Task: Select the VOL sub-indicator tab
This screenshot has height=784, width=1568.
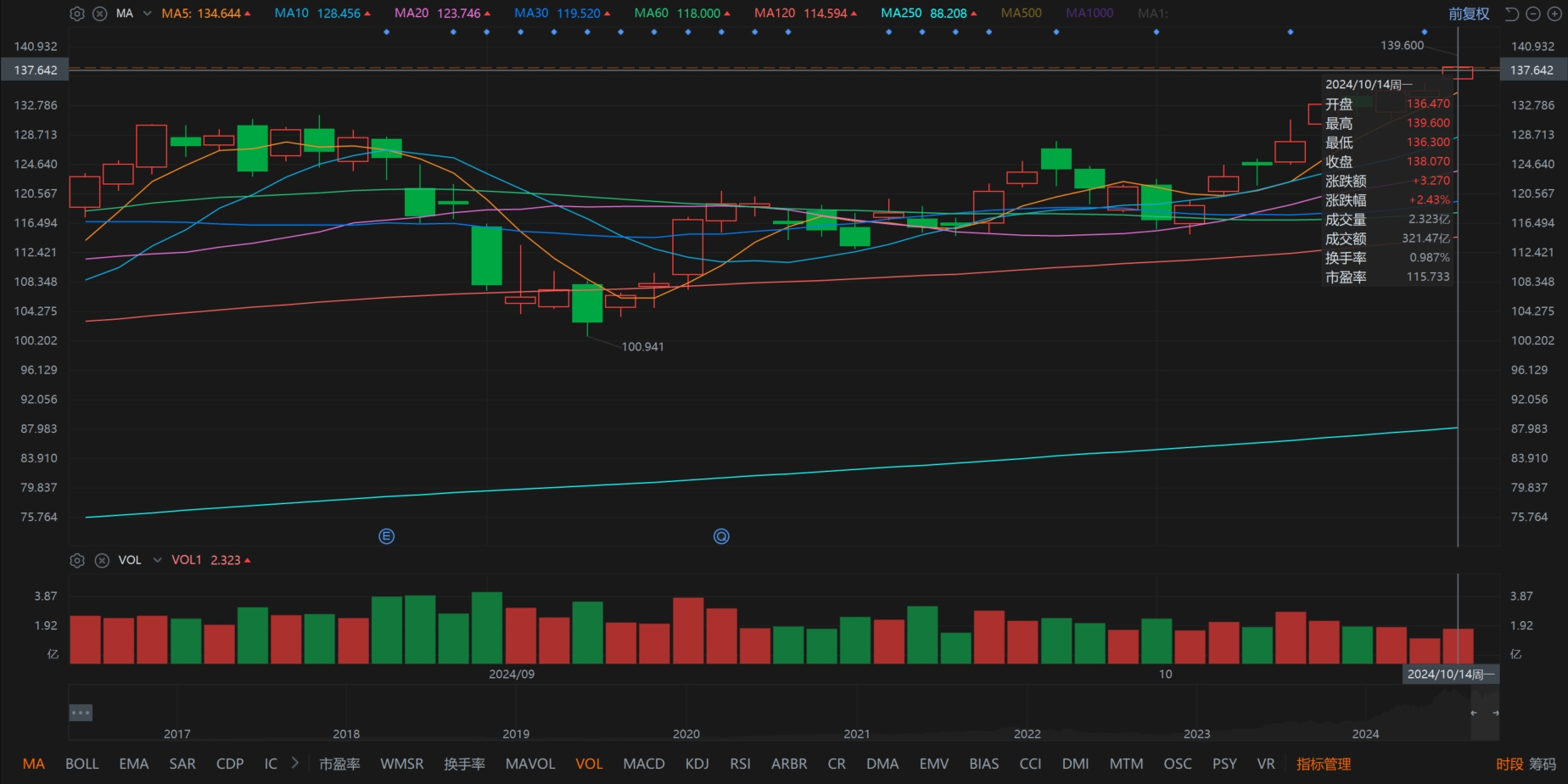Action: tap(589, 764)
